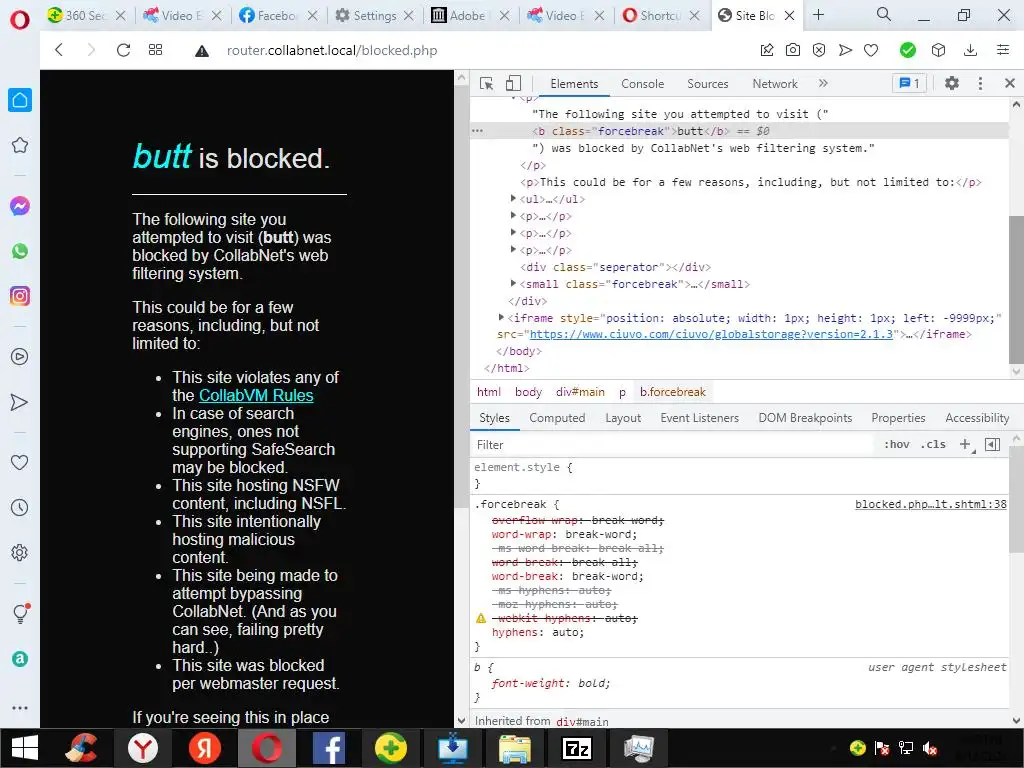
Task: Open Instagram in the sidebar
Action: click(x=20, y=296)
